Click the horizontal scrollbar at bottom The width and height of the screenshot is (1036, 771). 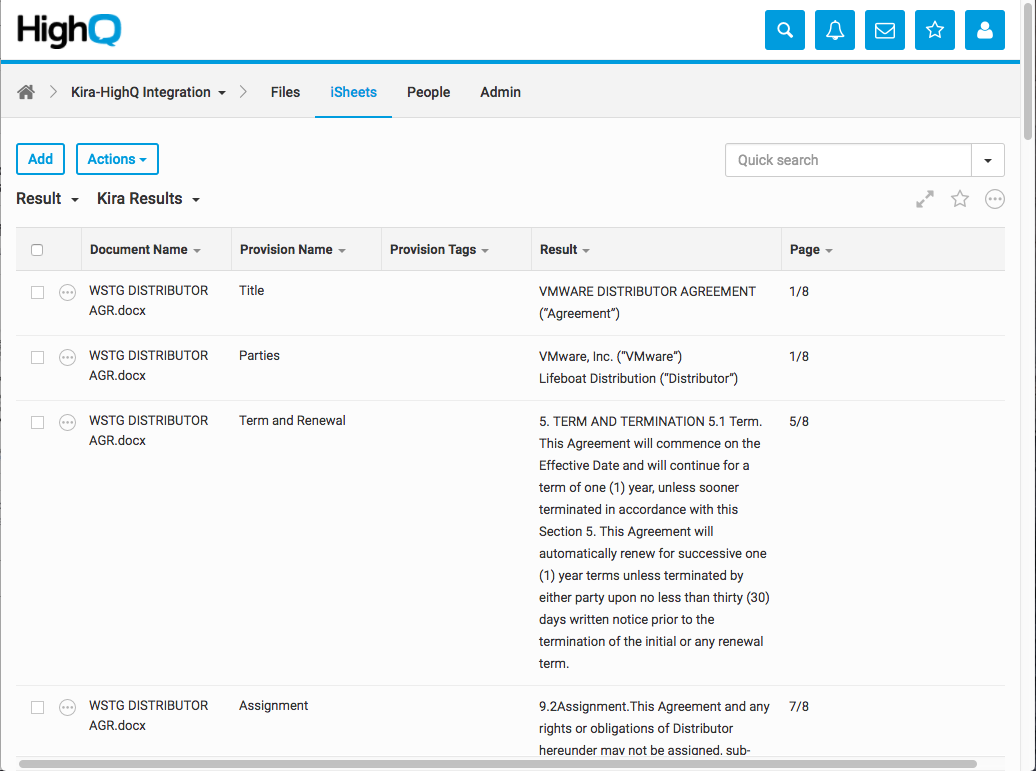[x=498, y=764]
